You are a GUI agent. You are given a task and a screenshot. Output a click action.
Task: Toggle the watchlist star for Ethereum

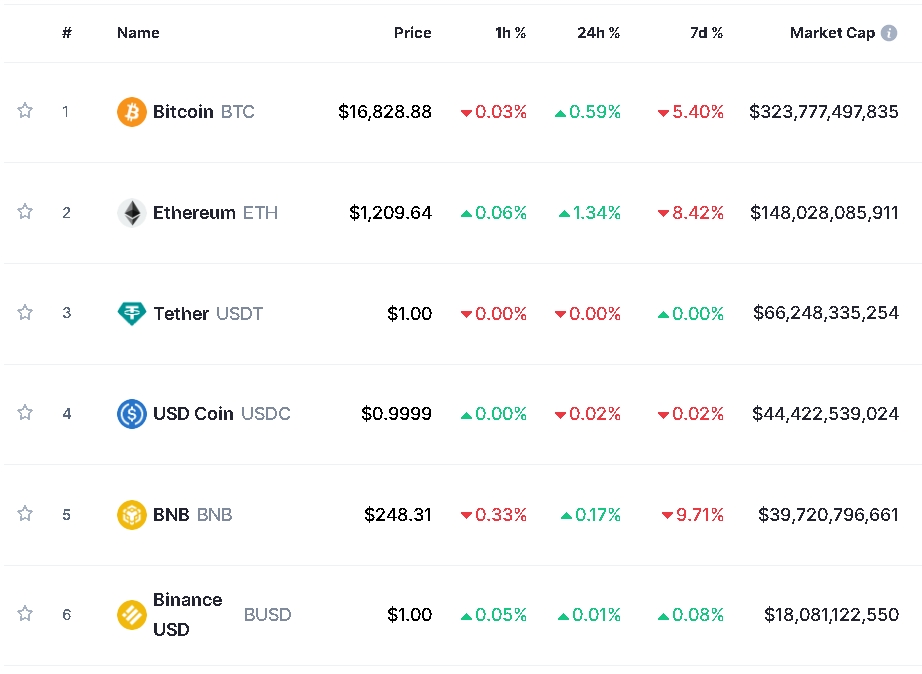(25, 212)
